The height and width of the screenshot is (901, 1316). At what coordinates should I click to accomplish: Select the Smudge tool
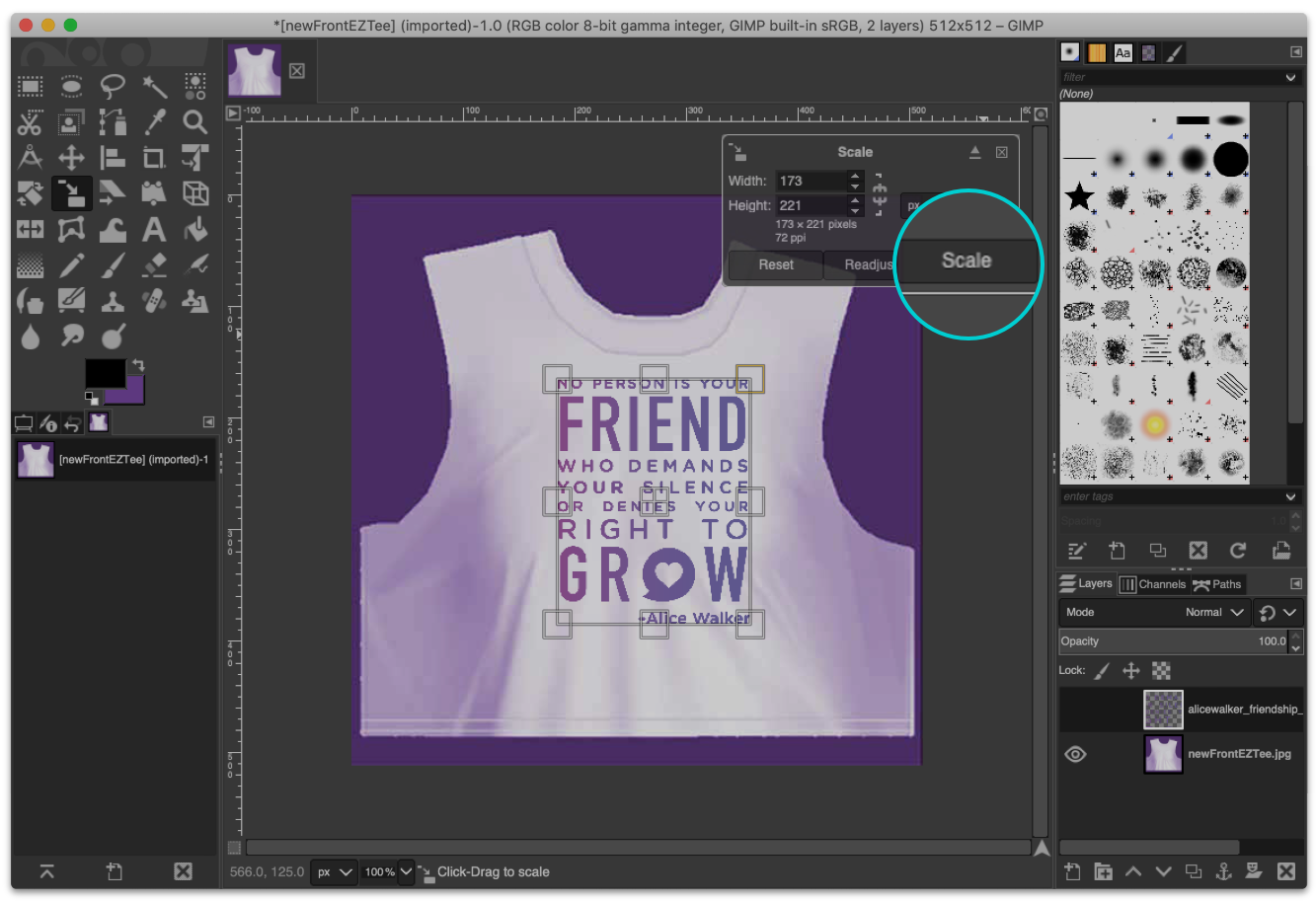pyautogui.click(x=71, y=337)
